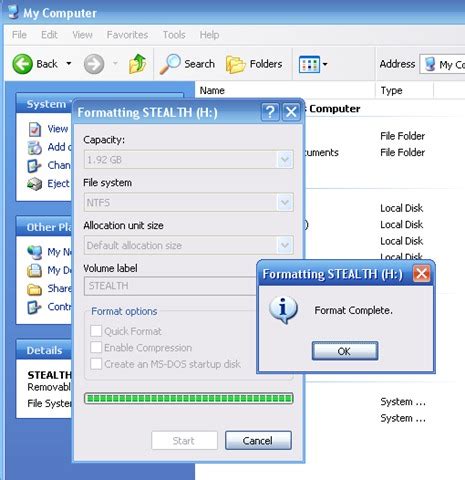Close the Formatting STEALTH options dialog
Viewport: 465px width, 480px height.
coord(291,112)
